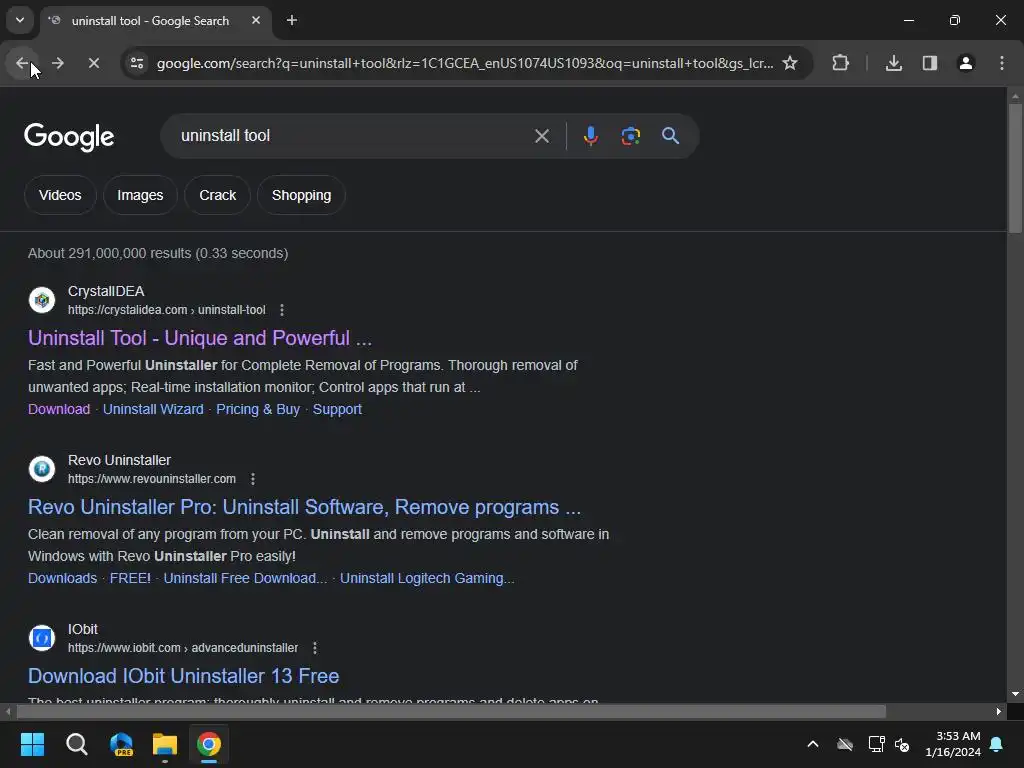
Task: Open more options for CrystalIDEA result
Action: (x=282, y=310)
